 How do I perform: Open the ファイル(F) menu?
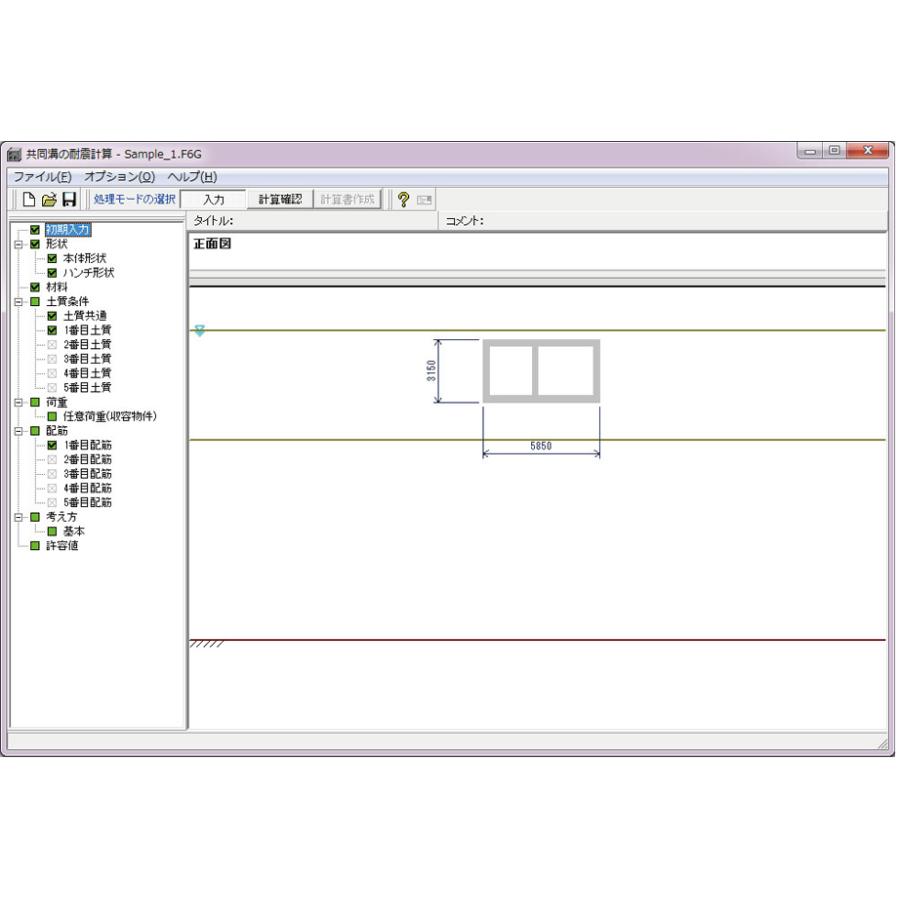[x=42, y=177]
